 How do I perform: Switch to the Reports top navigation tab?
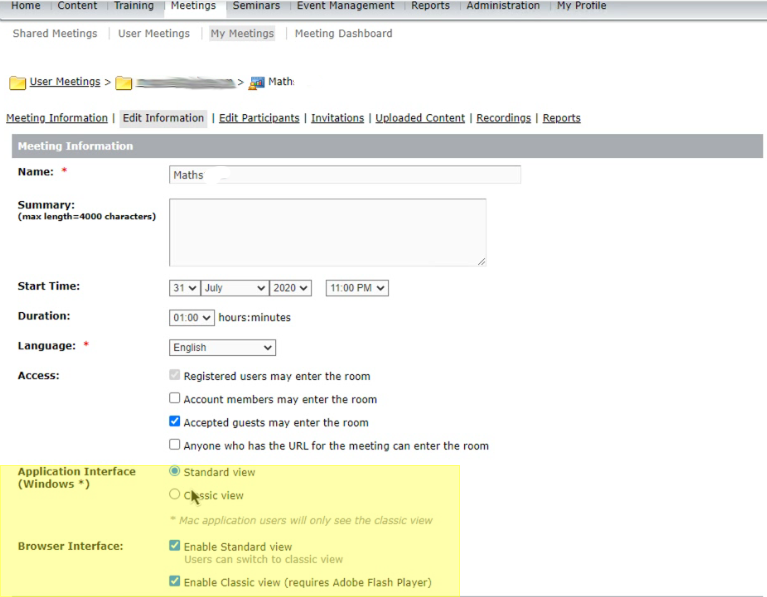coord(430,6)
